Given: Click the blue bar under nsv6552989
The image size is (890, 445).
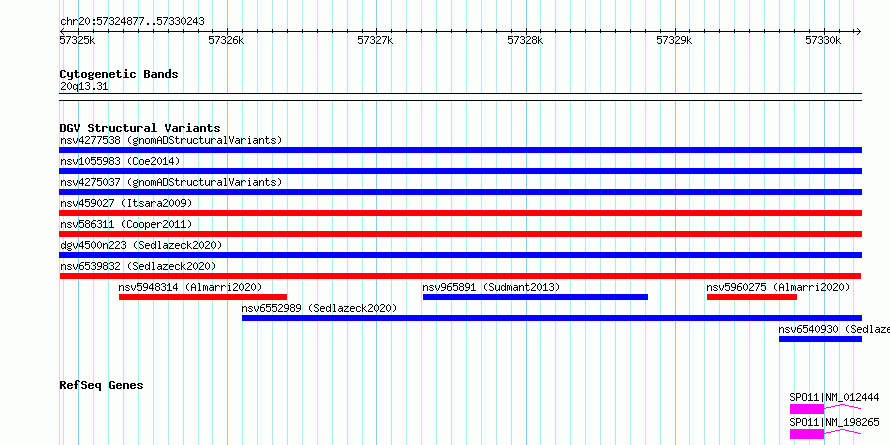Looking at the screenshot, I should point(552,318).
